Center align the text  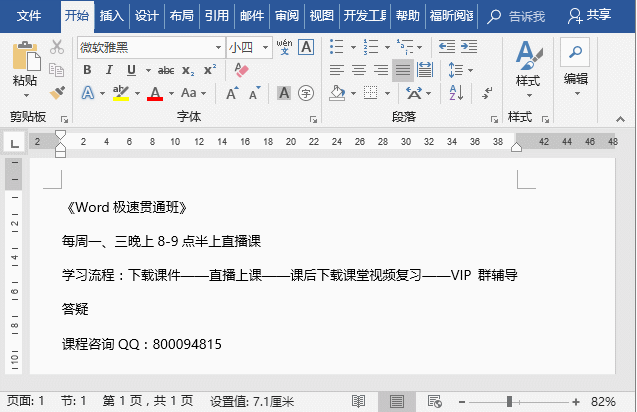coord(359,70)
